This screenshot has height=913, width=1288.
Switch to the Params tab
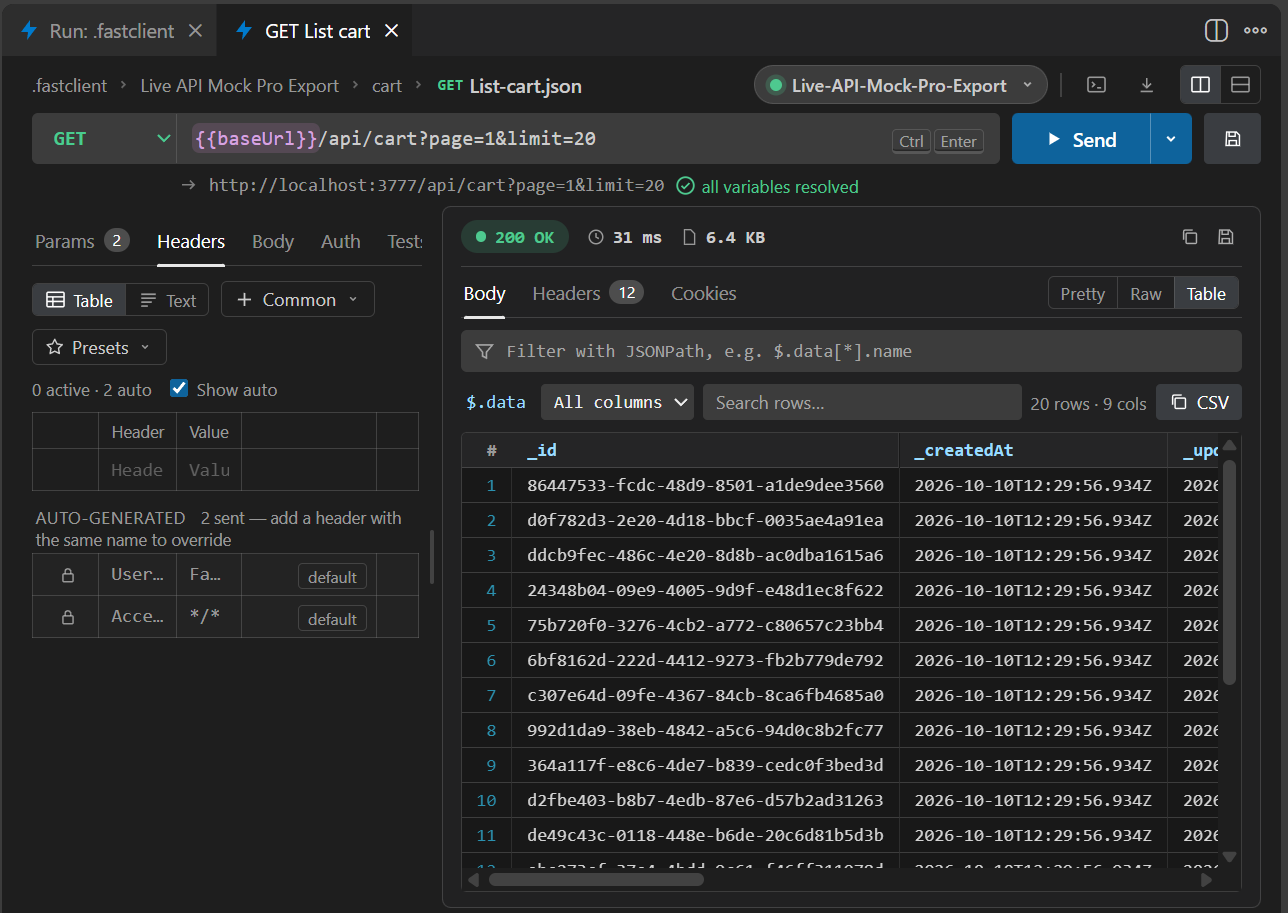[82, 241]
